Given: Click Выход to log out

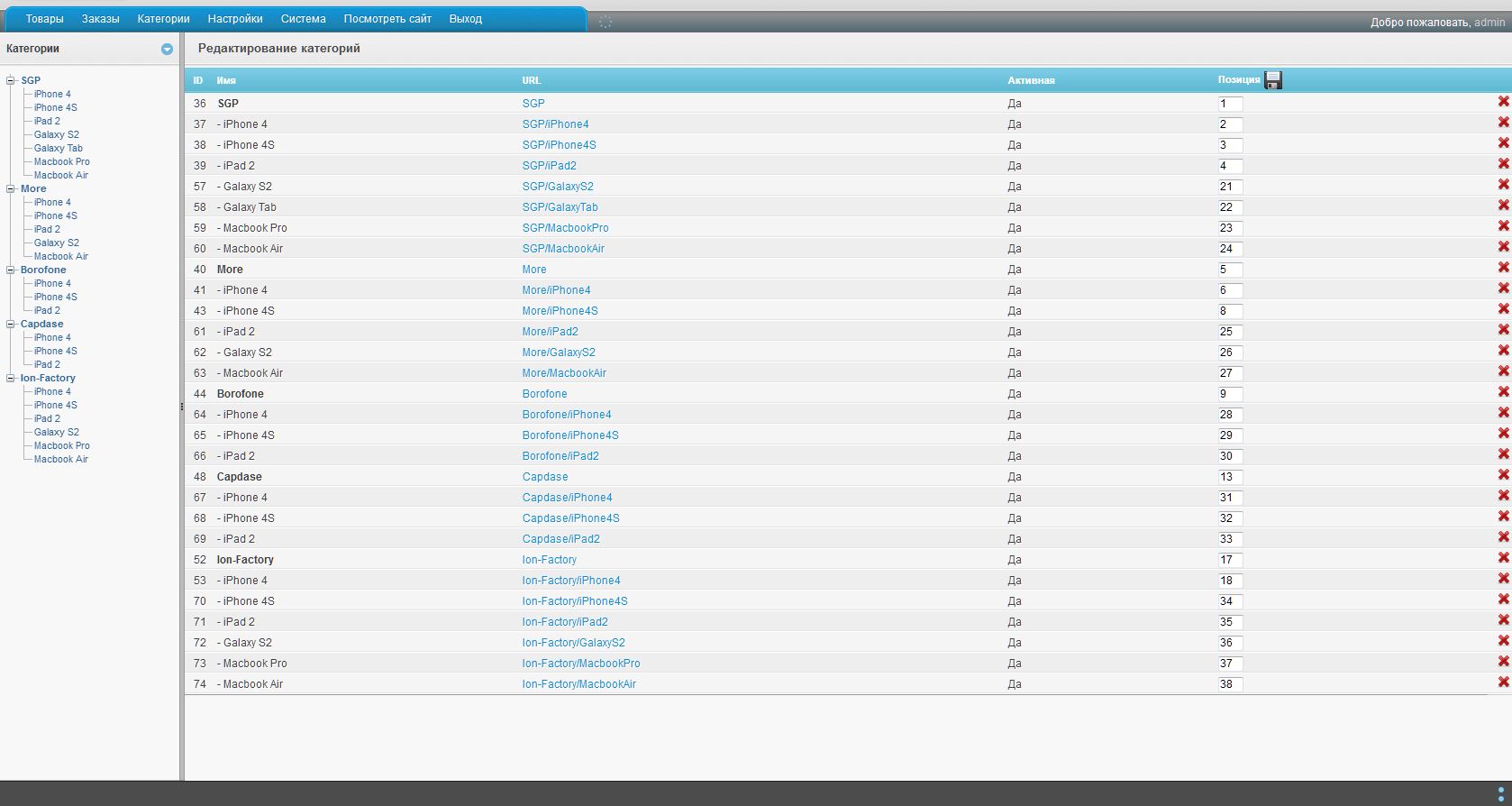Looking at the screenshot, I should 465,19.
